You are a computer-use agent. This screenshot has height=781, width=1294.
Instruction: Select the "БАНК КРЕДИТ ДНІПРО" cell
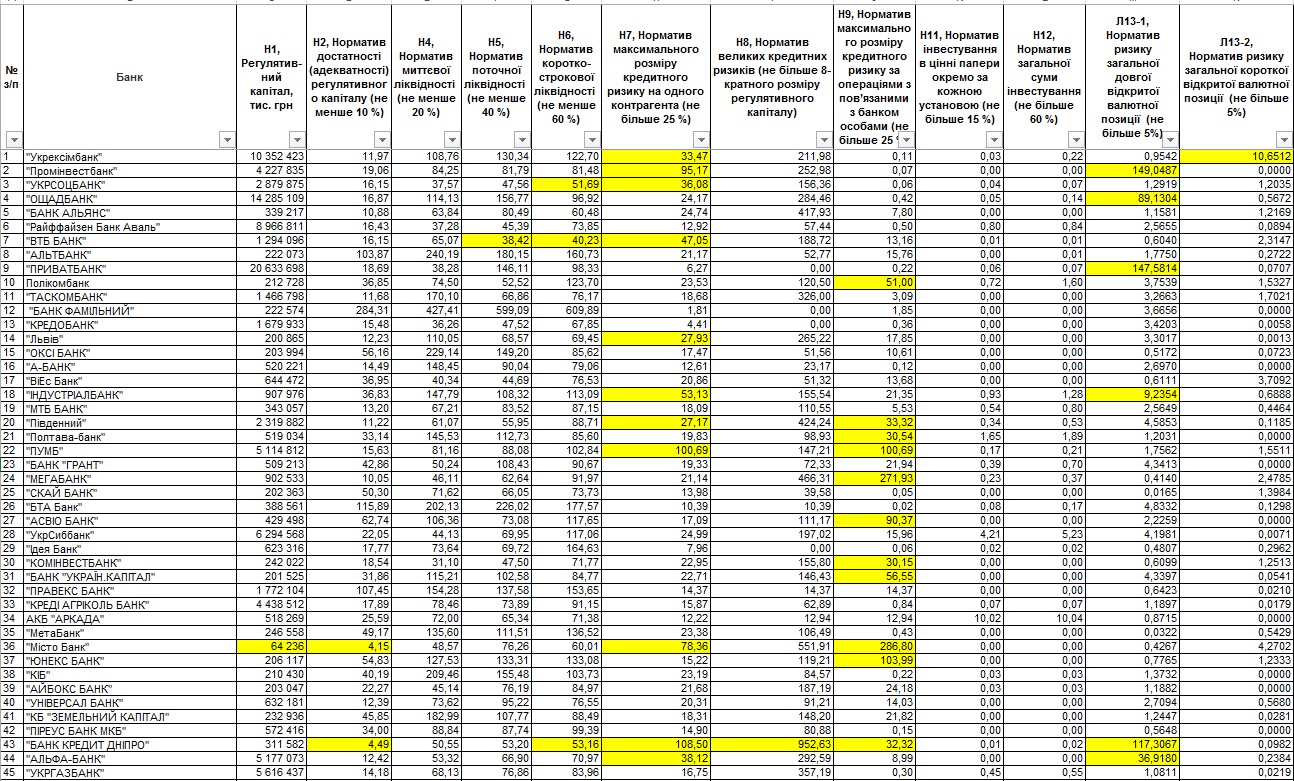(x=129, y=745)
